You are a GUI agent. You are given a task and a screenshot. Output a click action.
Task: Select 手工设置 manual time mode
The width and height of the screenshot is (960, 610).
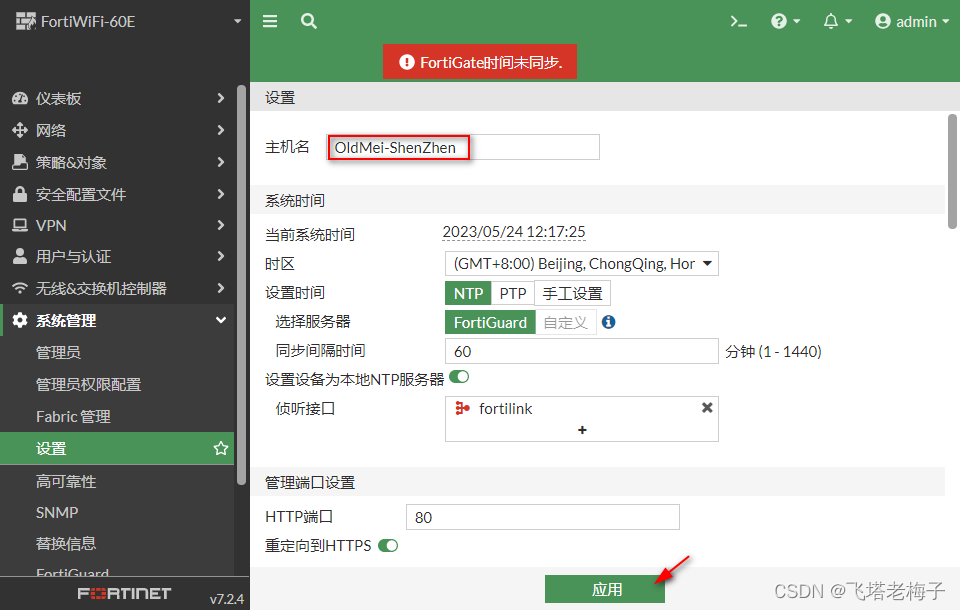click(x=572, y=293)
